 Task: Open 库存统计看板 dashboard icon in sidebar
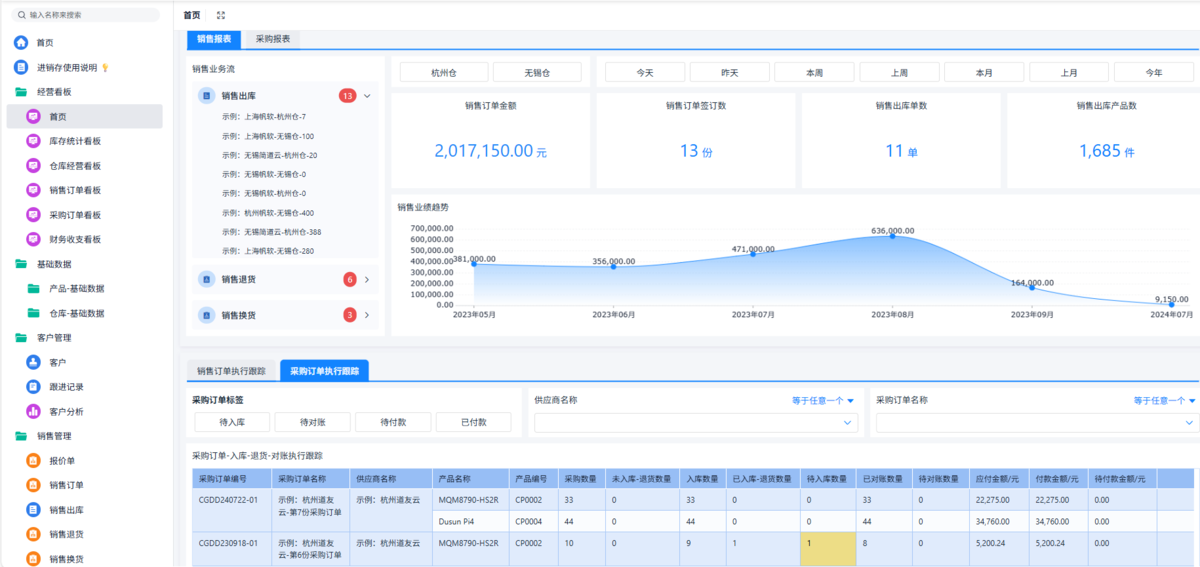[33, 141]
